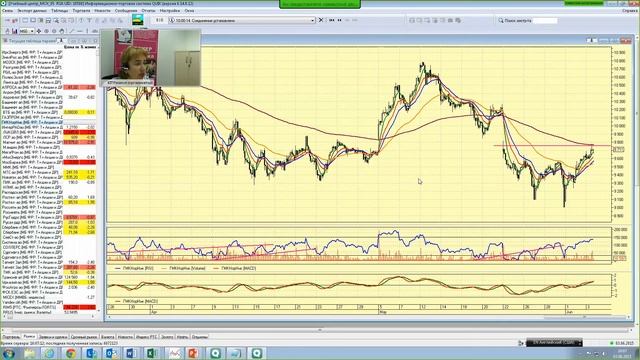This screenshot has width=640, height=360.
Task: Click the server time text in status bar
Action: pos(59,344)
